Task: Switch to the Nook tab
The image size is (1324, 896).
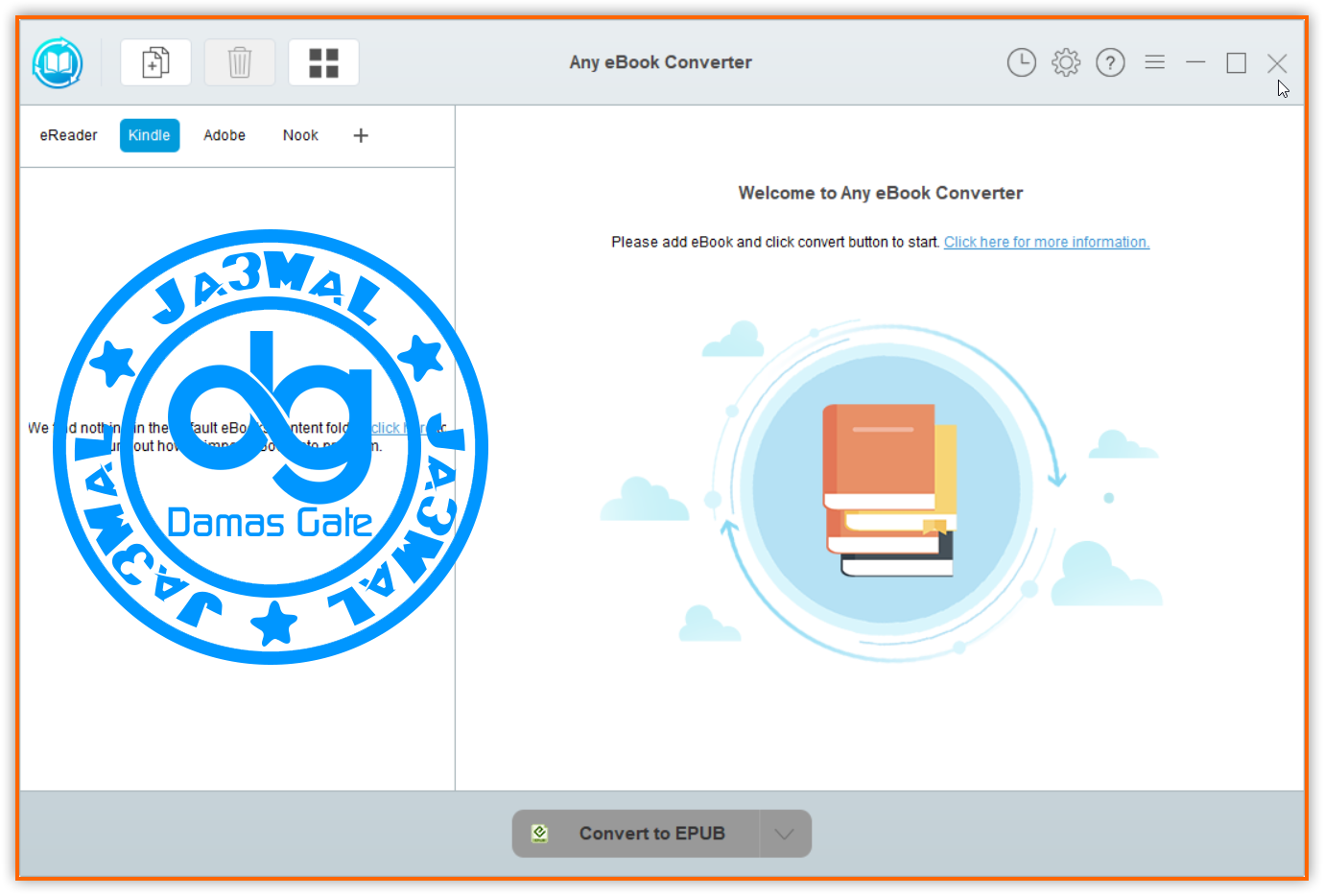Action: click(x=300, y=135)
